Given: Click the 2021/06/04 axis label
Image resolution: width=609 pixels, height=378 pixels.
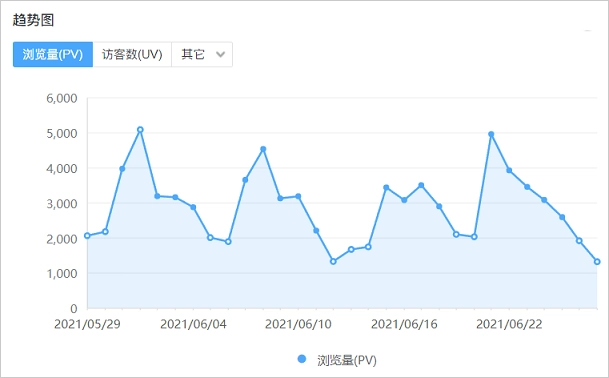Looking at the screenshot, I should click(x=193, y=324).
